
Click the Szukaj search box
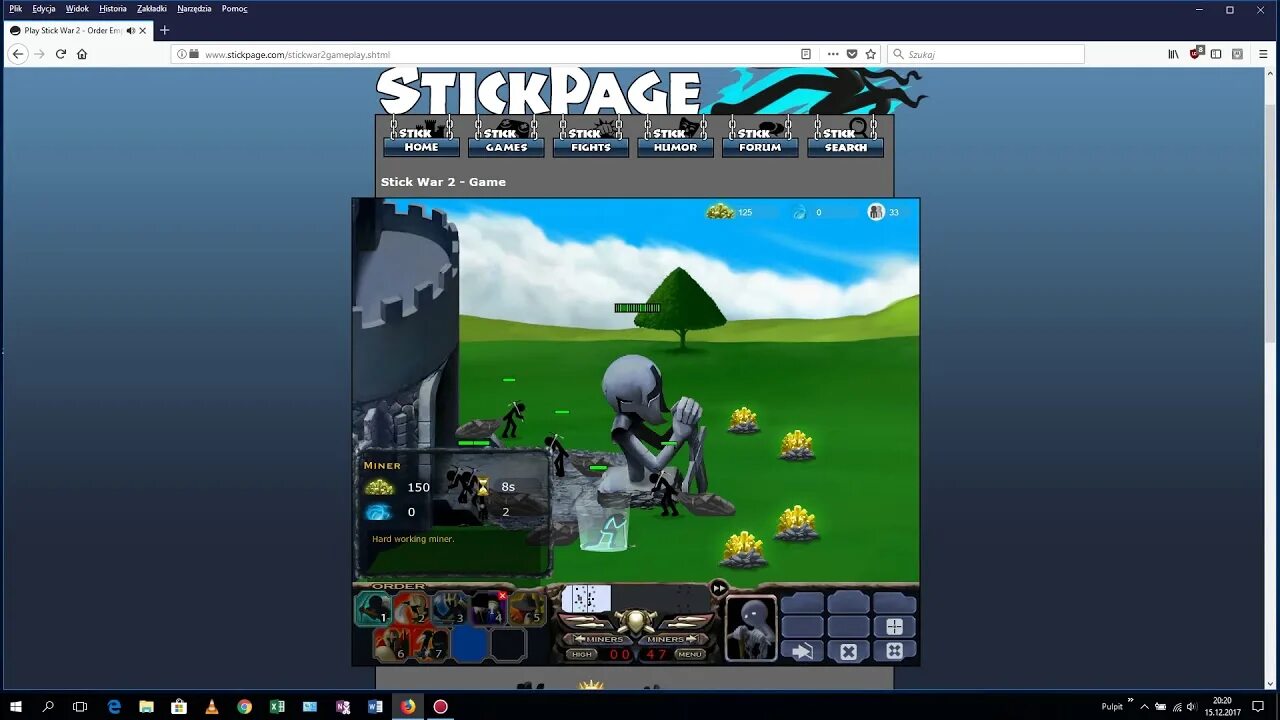[x=986, y=54]
